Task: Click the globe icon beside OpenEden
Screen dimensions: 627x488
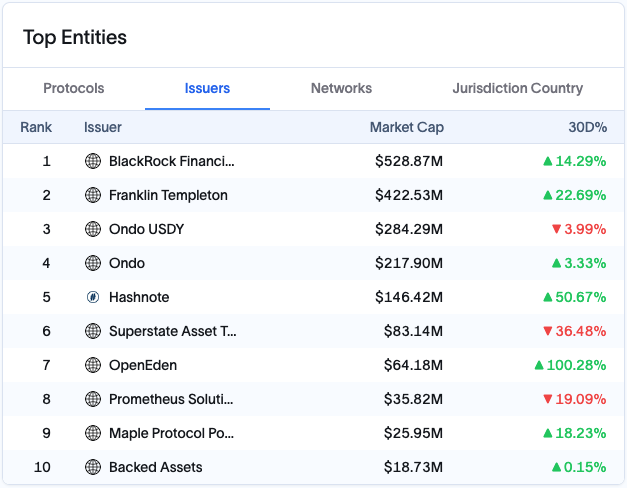Action: tap(93, 365)
